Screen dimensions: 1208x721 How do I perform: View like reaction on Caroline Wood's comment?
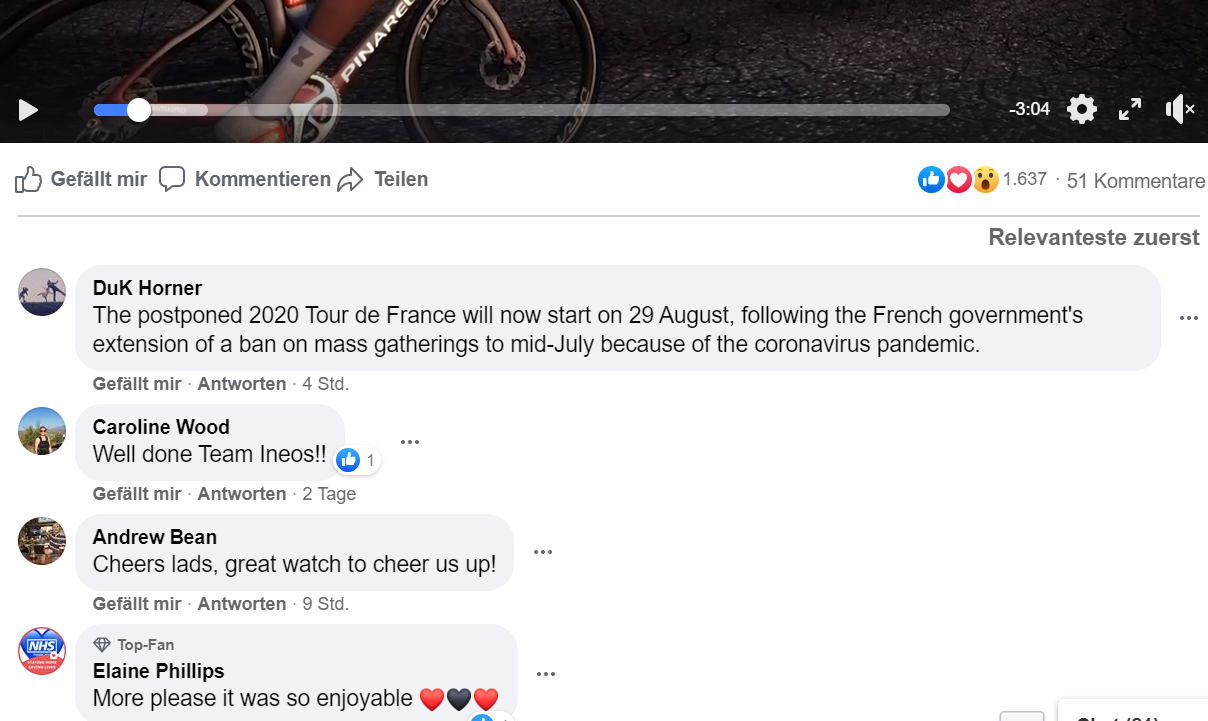pyautogui.click(x=357, y=460)
